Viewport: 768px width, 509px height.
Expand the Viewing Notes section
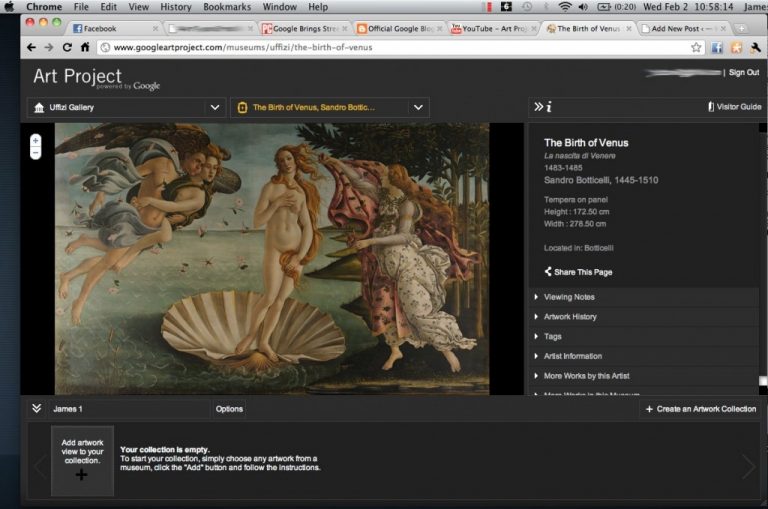(644, 297)
